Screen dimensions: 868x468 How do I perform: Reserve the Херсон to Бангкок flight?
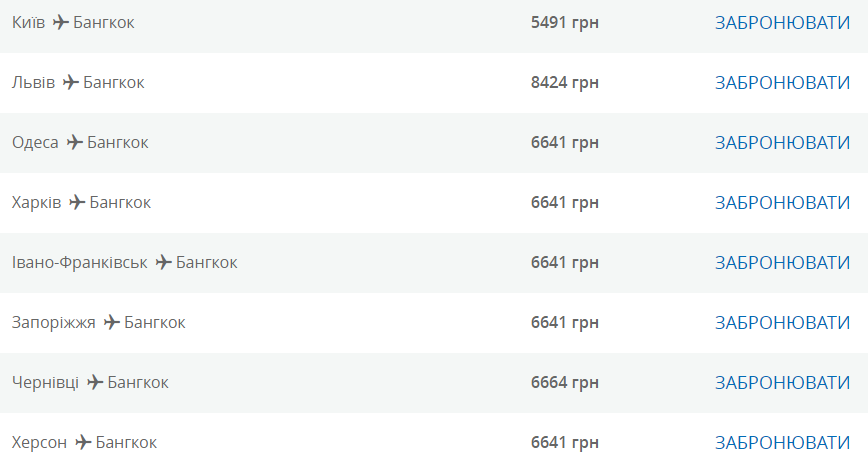[x=782, y=442]
